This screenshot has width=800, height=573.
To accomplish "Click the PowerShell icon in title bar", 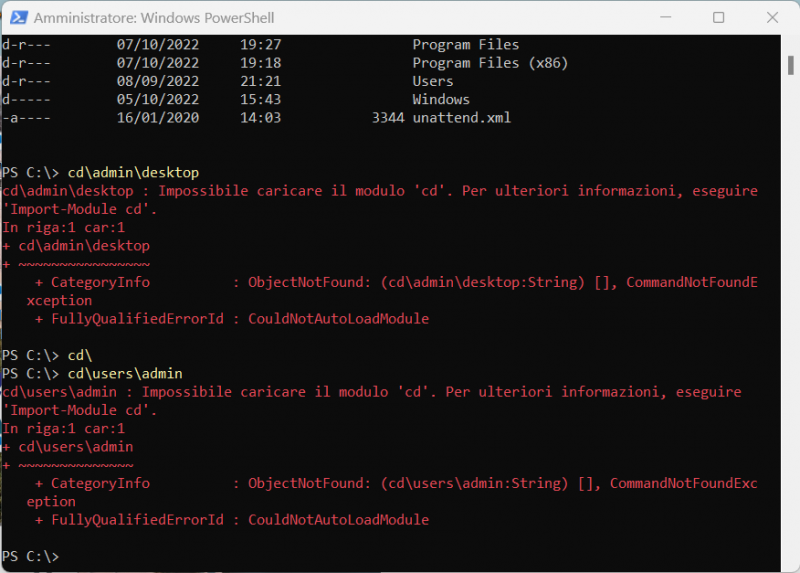I will (x=17, y=18).
